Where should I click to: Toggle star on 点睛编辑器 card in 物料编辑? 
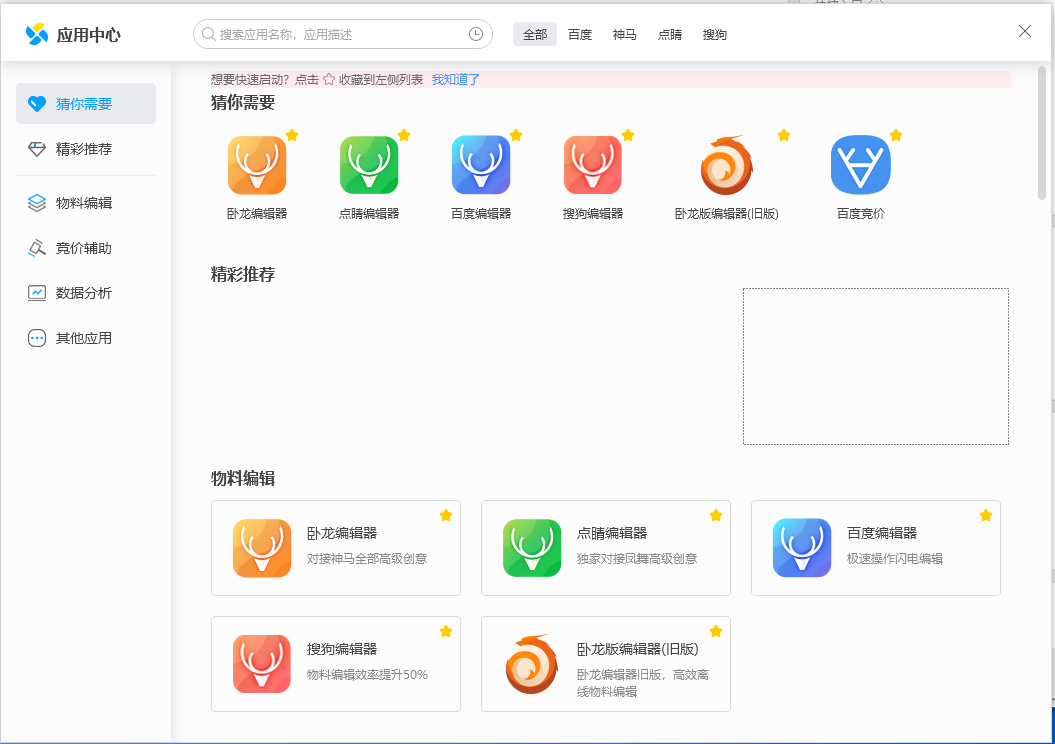coord(716,515)
